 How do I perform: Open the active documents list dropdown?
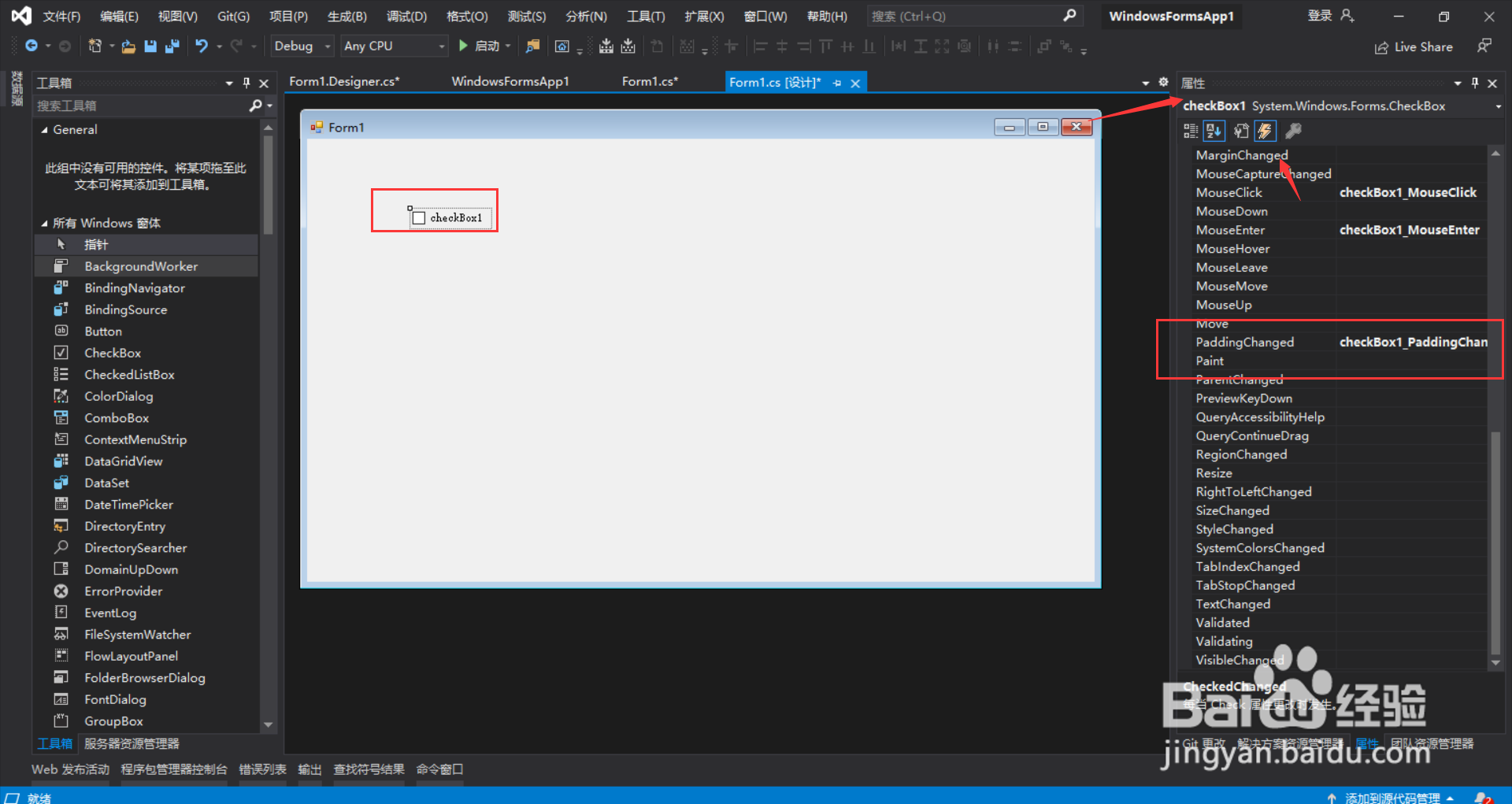pyautogui.click(x=1146, y=83)
